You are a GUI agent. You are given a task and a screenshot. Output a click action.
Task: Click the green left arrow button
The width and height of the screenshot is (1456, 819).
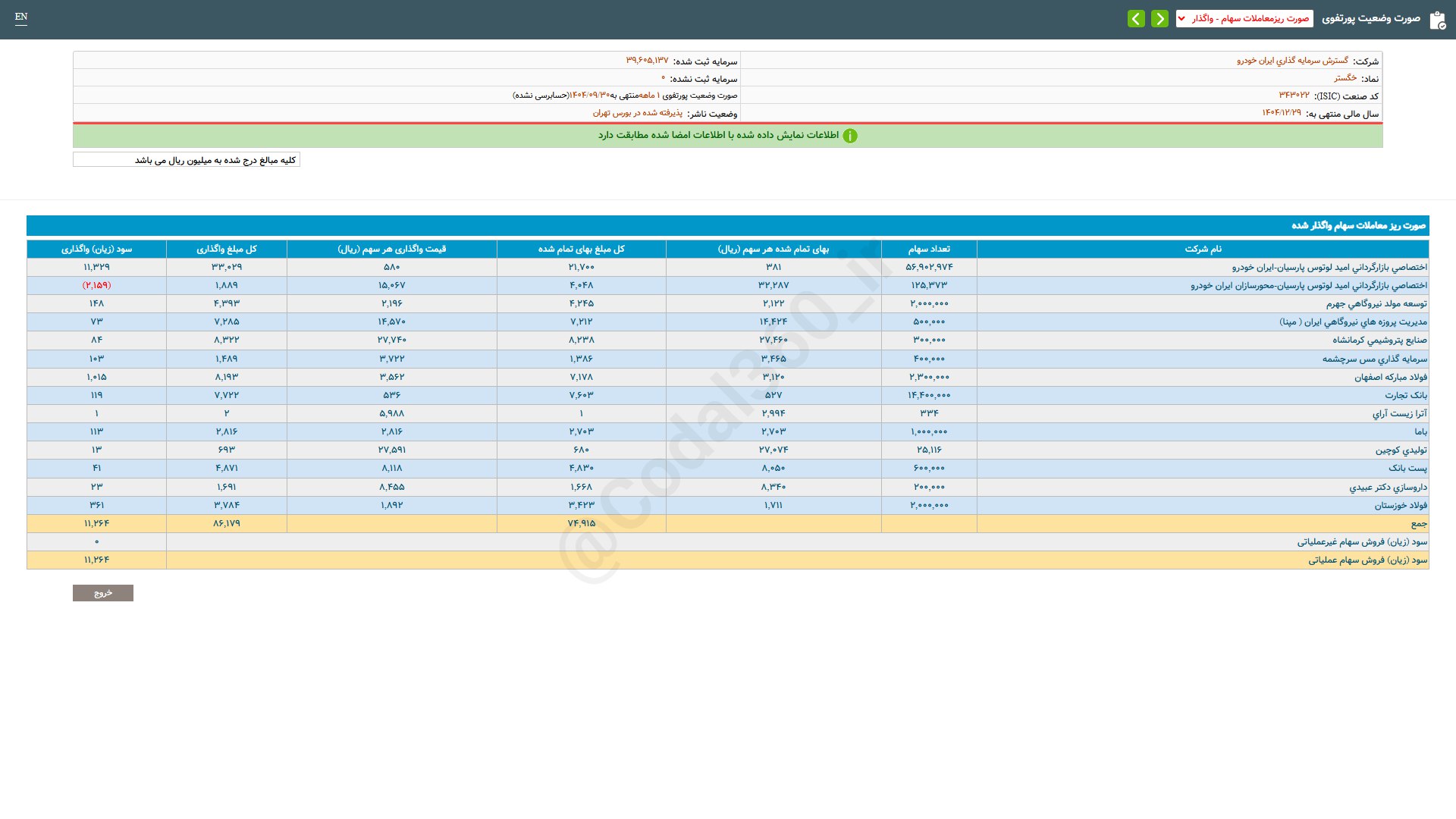(x=1136, y=18)
